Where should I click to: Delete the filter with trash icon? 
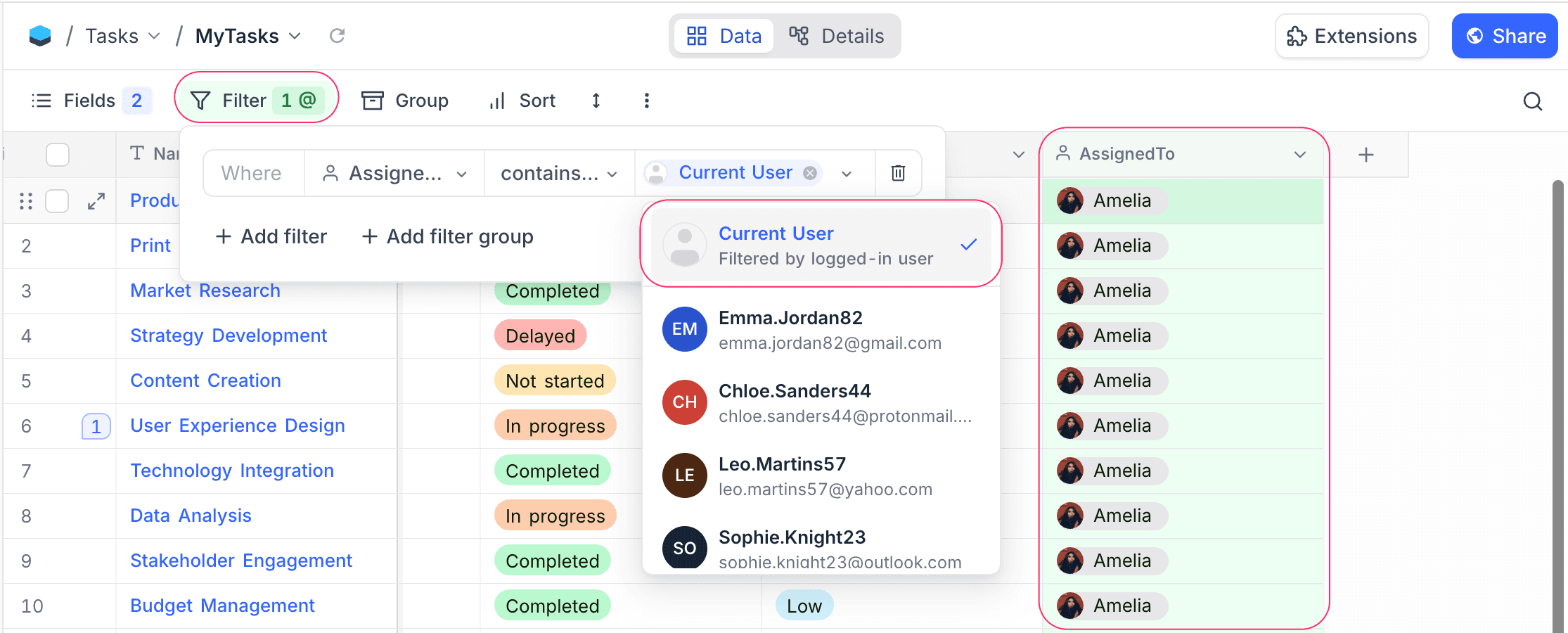pos(898,173)
